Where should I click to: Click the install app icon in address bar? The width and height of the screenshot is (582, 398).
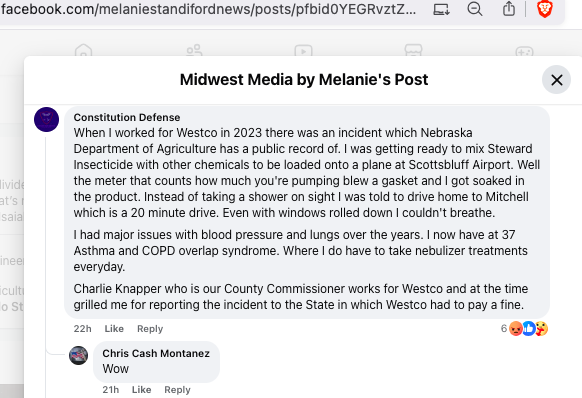[442, 9]
